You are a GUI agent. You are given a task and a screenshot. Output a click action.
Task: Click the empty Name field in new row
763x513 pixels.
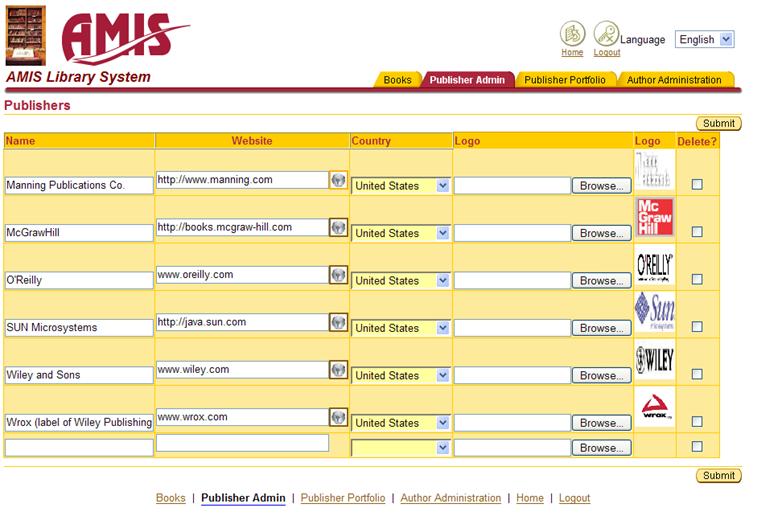[79, 448]
